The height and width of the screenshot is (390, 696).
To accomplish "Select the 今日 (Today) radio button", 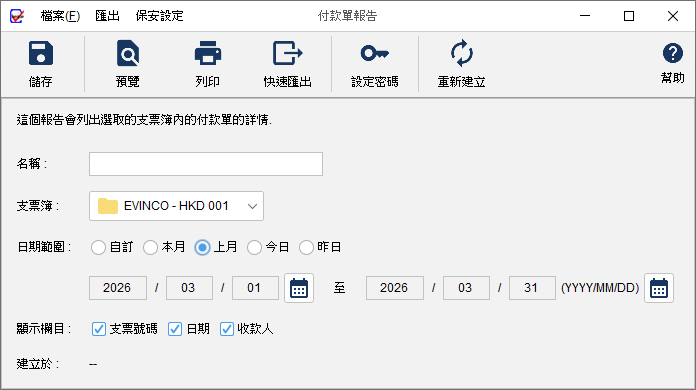I will pos(254,247).
